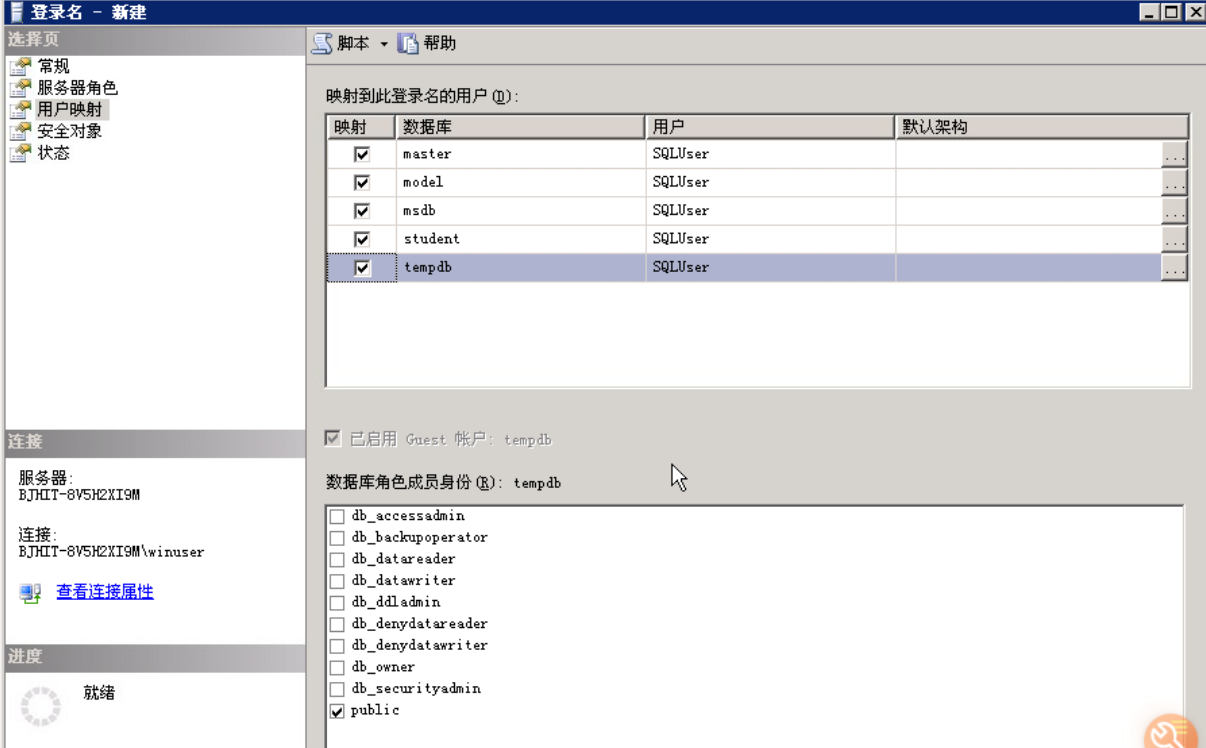Click the orange wrench overlay icon
Screen dimensions: 1206x748
1170,732
